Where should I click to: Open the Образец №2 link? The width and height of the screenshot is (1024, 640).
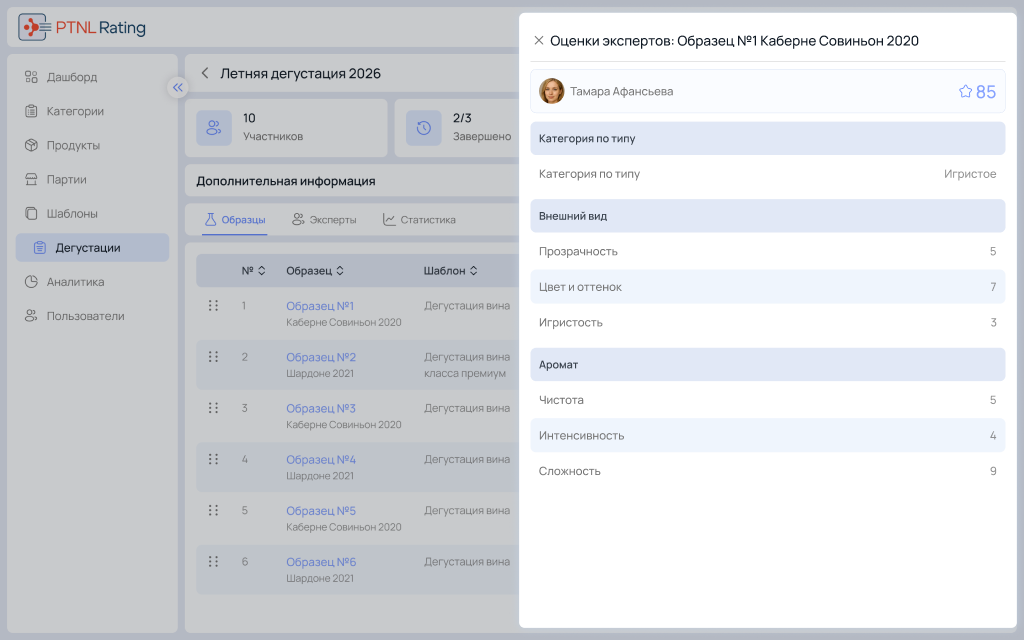click(x=321, y=357)
